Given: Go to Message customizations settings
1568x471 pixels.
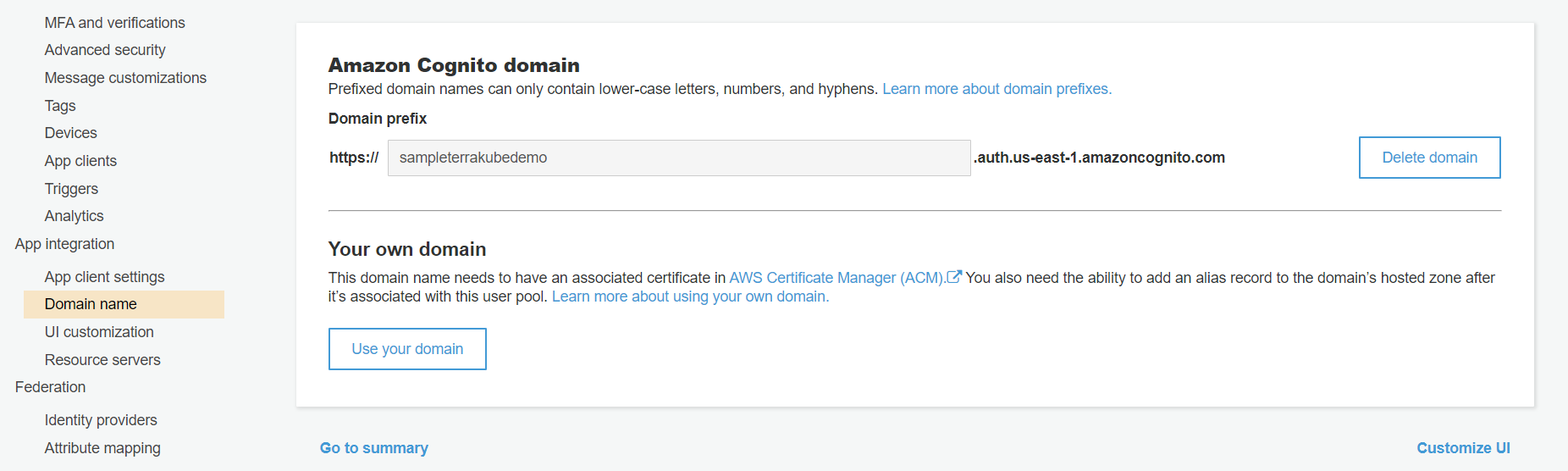Looking at the screenshot, I should pos(125,78).
